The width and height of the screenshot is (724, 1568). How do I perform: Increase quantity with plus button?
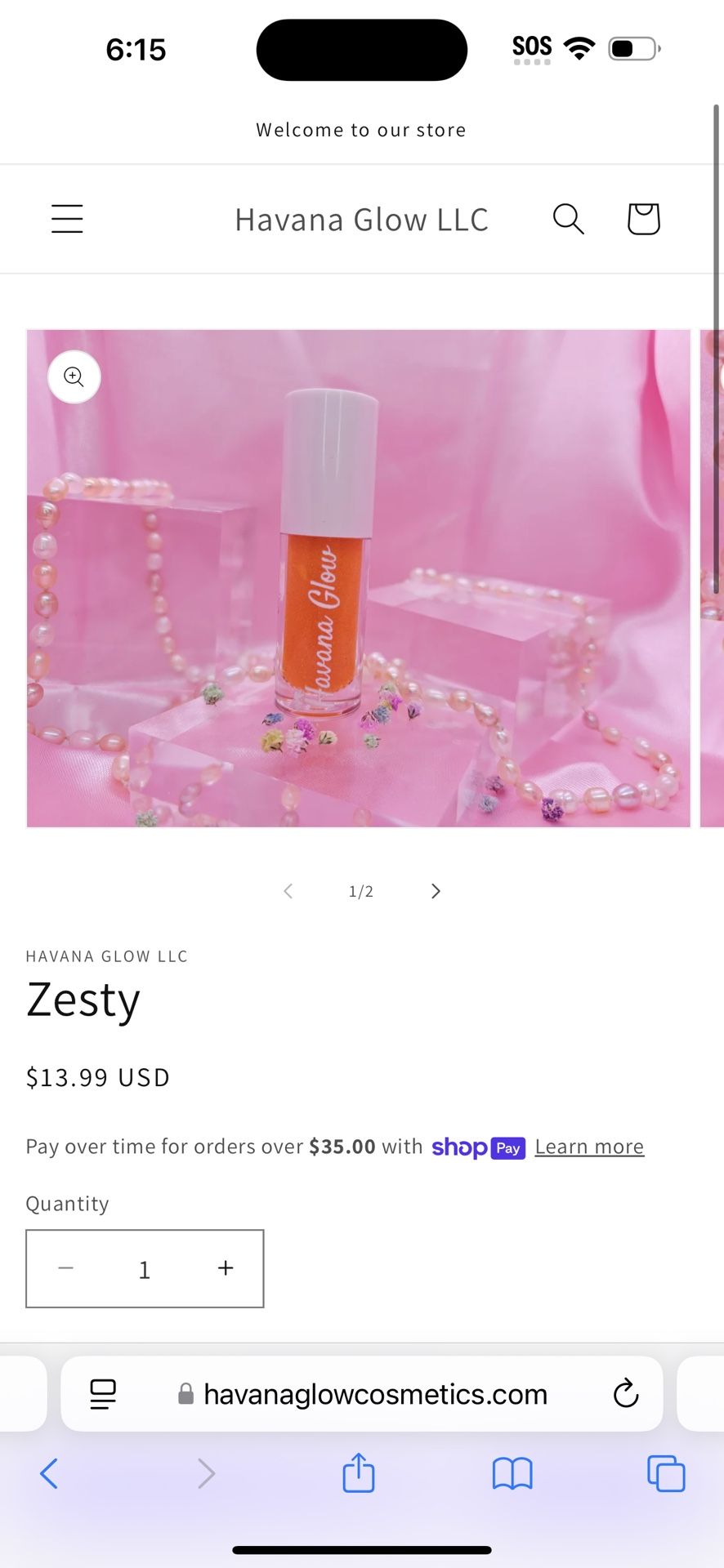226,1267
